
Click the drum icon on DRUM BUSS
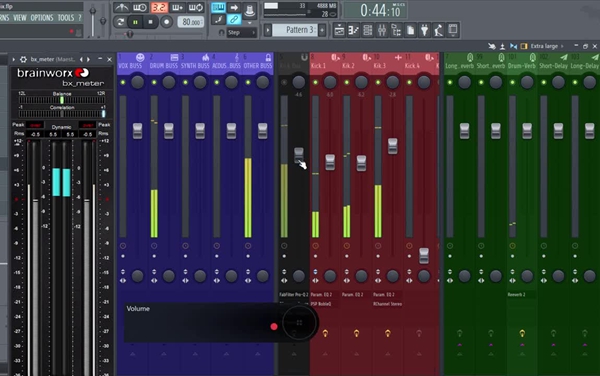[x=174, y=57]
